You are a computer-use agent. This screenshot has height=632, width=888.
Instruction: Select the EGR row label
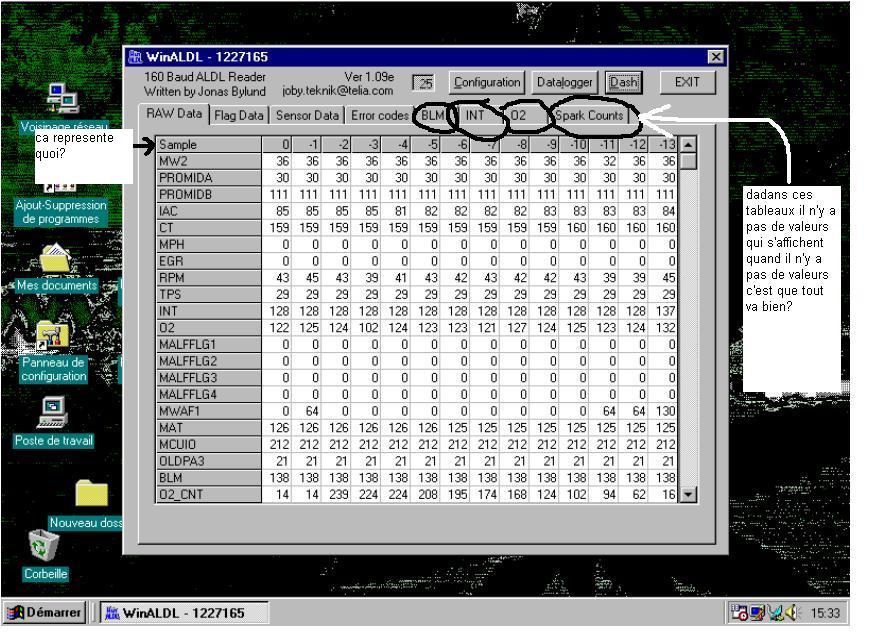click(x=208, y=261)
